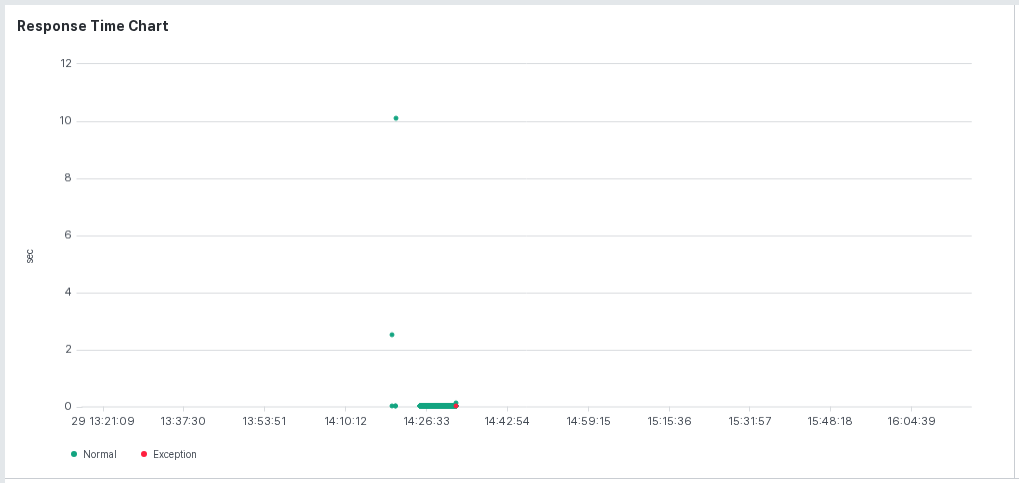The height and width of the screenshot is (483, 1019).
Task: Click the 10 y-axis tick label
Action: click(x=65, y=121)
